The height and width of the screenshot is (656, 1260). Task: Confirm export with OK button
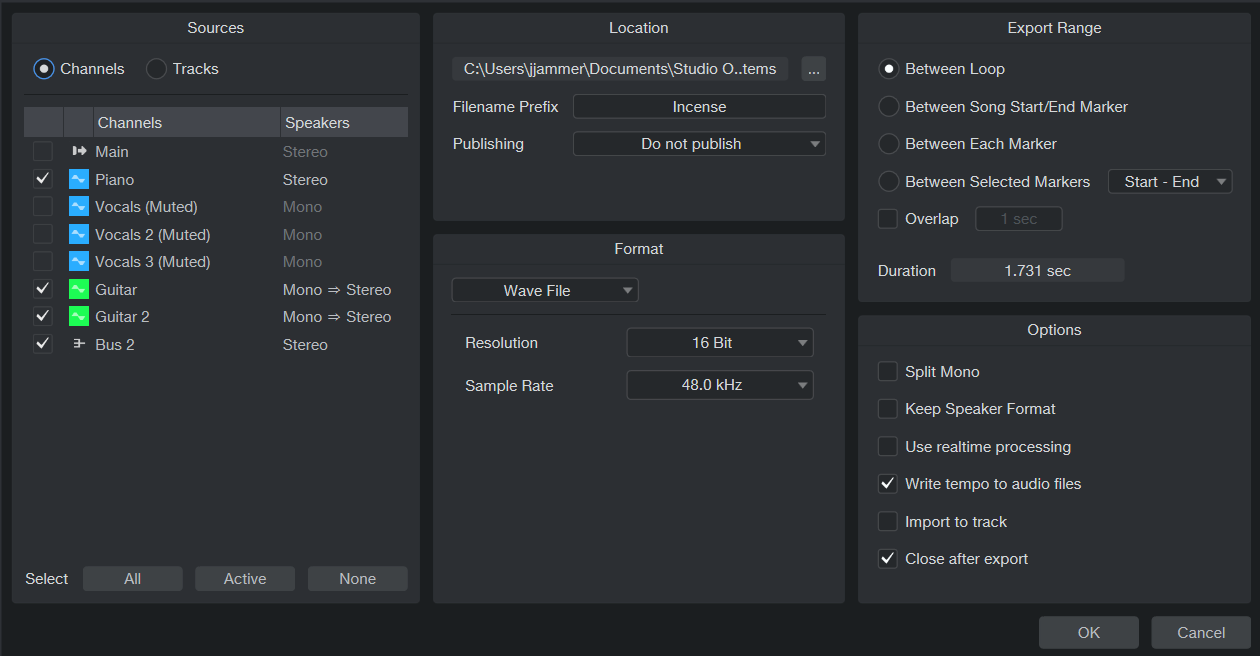[1089, 633]
